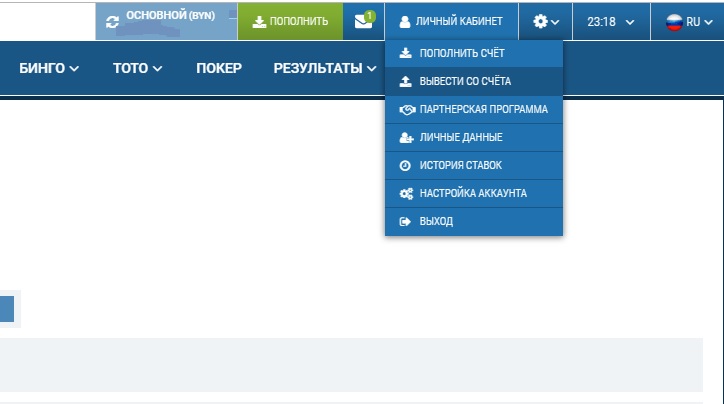Open the RU language dropdown
Image resolution: width=724 pixels, height=404 pixels.
click(685, 21)
